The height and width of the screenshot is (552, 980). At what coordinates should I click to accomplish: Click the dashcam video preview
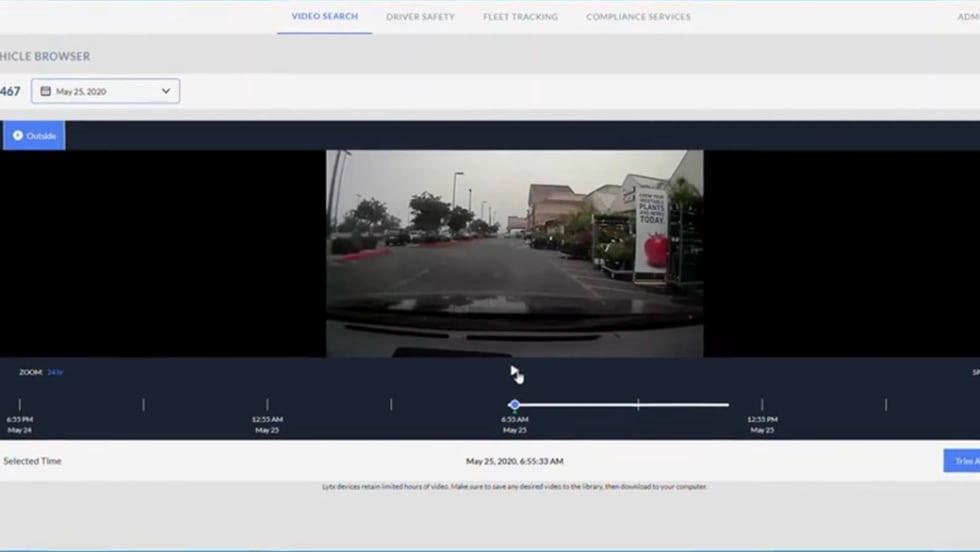tap(514, 253)
